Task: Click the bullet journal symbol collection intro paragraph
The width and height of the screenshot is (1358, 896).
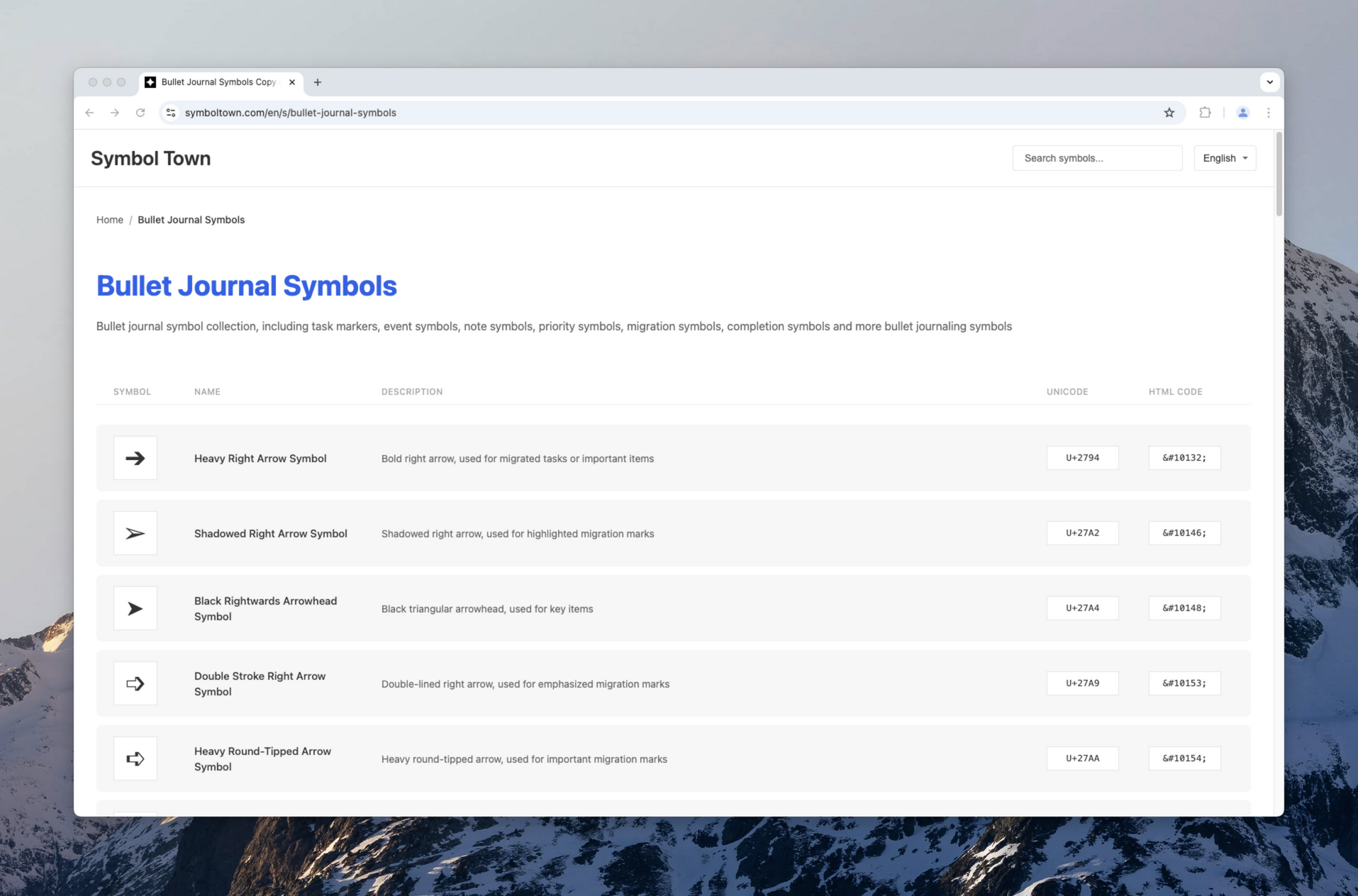Action: tap(554, 327)
